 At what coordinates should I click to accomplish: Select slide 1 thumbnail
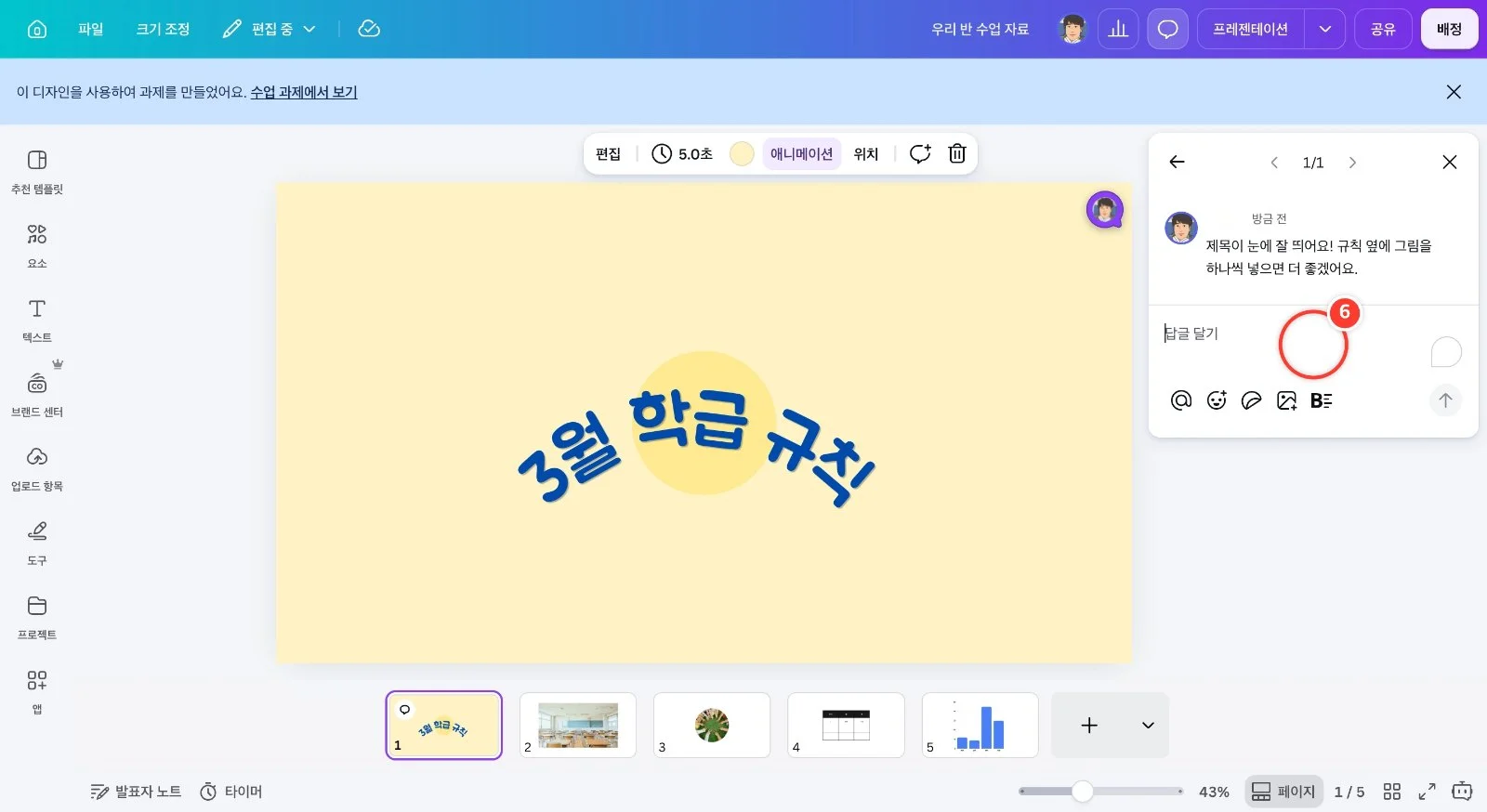click(x=444, y=725)
